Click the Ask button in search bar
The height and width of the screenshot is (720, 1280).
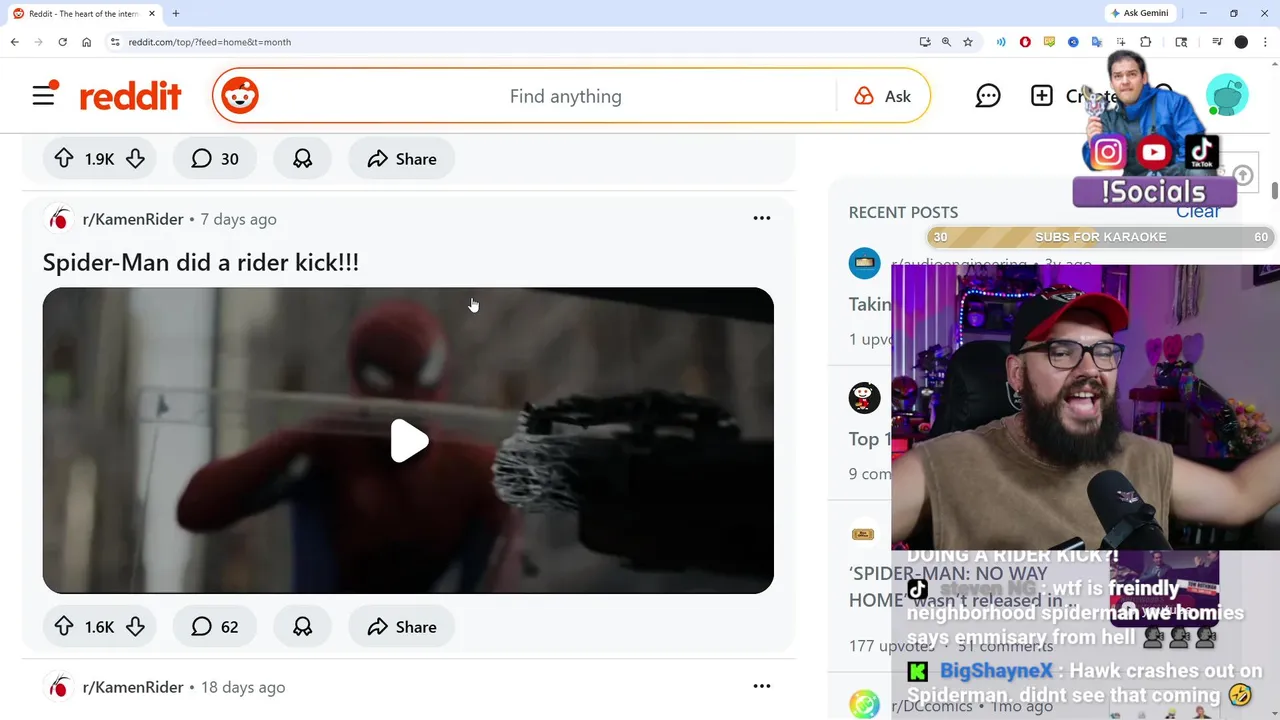pos(883,96)
